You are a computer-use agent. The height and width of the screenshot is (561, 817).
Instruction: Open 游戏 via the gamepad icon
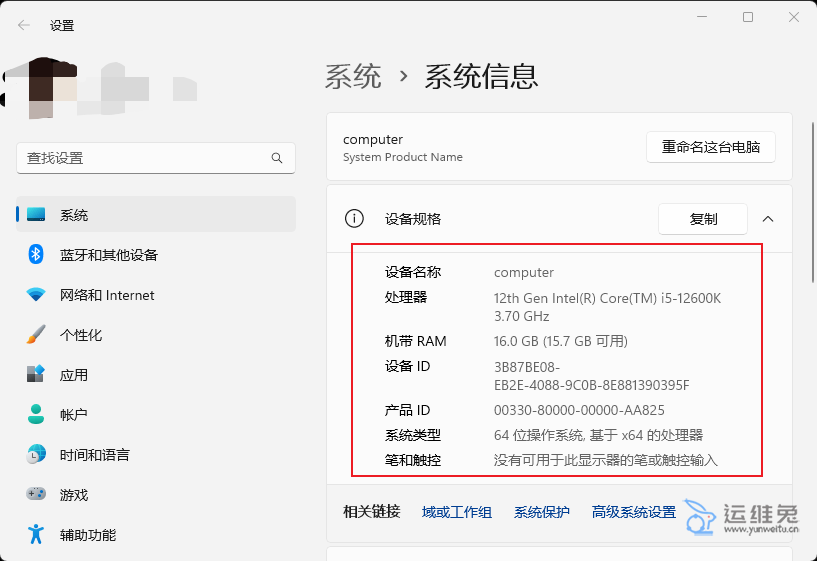36,494
